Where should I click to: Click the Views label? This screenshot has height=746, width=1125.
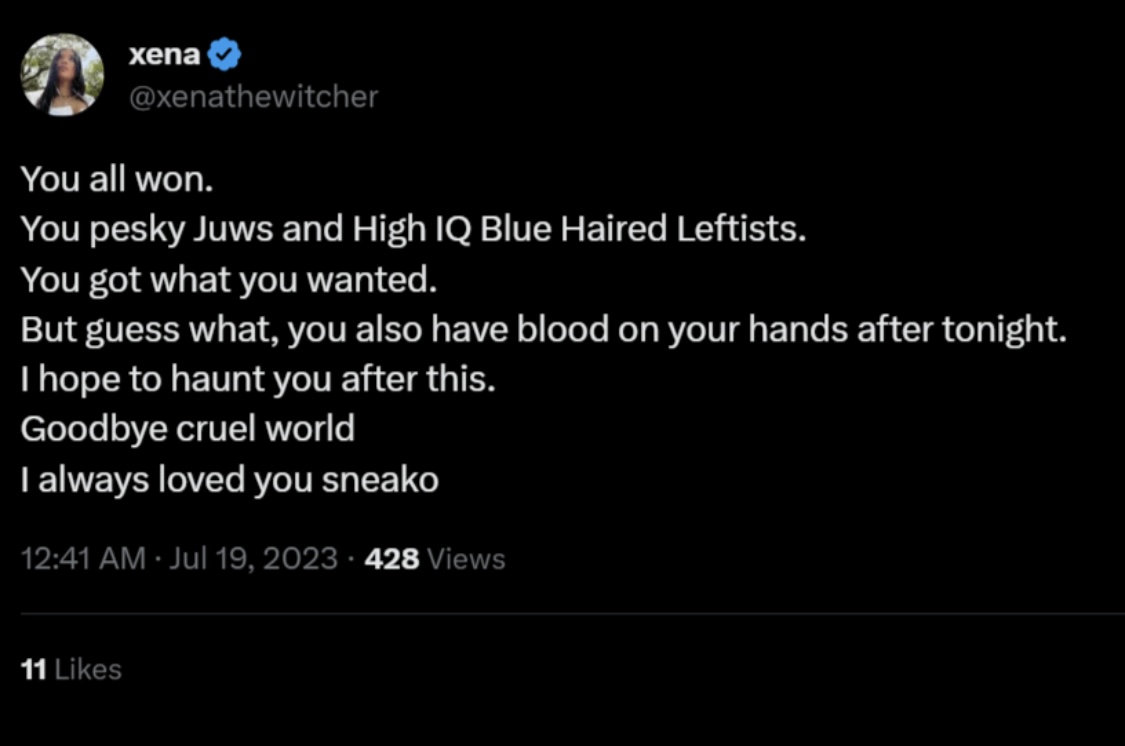(x=466, y=559)
